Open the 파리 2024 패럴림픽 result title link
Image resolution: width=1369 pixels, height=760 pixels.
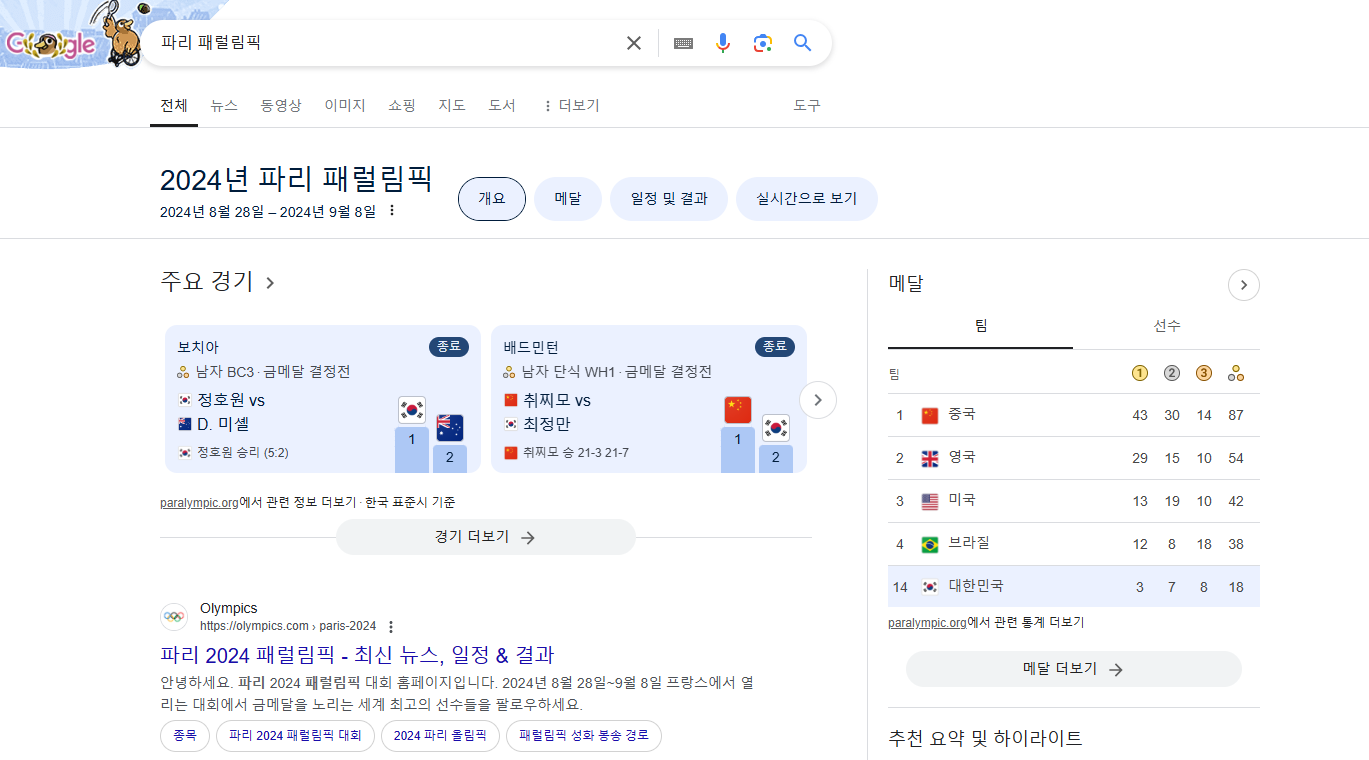pyautogui.click(x=357, y=655)
